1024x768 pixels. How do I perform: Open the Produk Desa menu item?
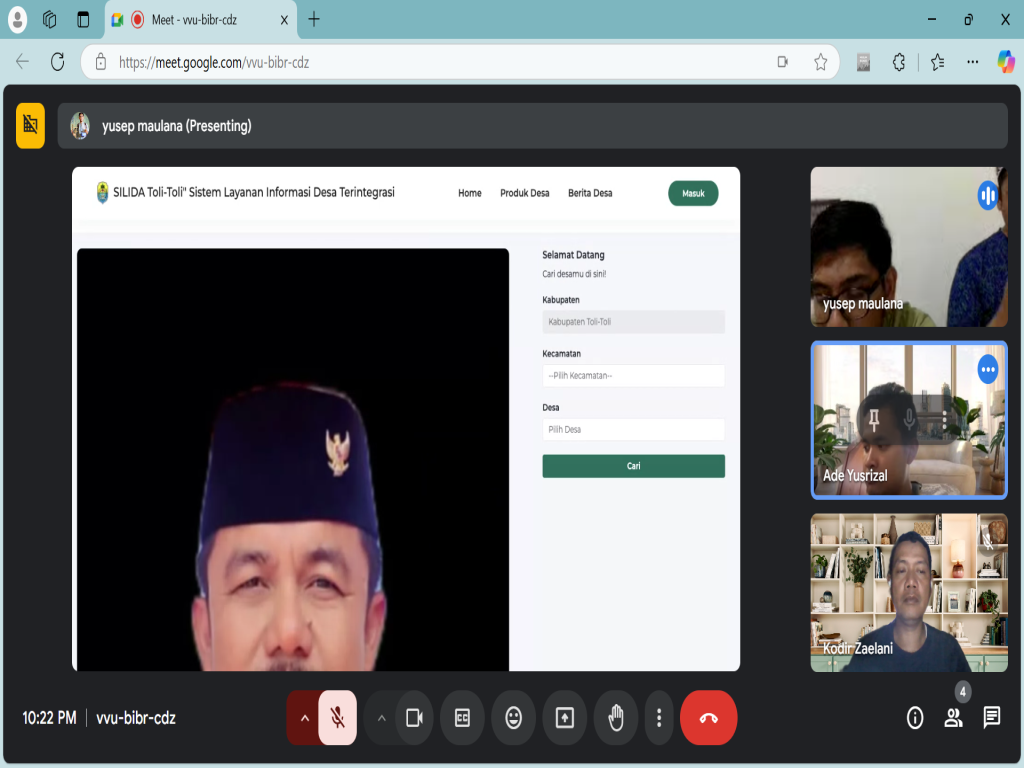[524, 193]
